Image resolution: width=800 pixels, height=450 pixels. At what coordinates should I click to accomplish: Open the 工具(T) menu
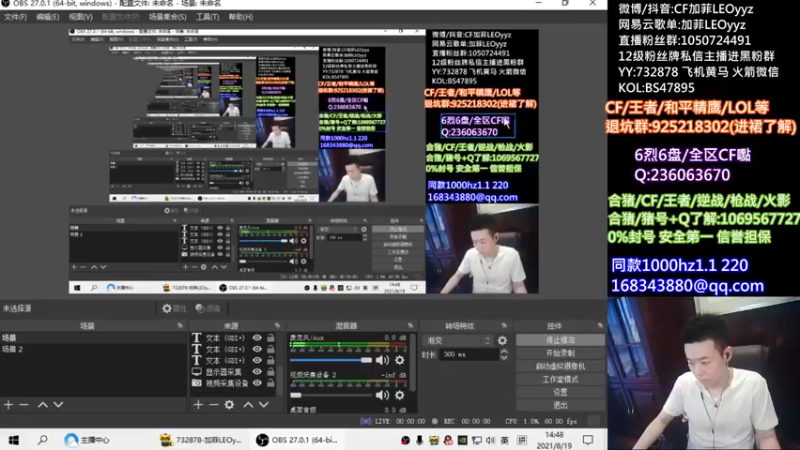(x=207, y=17)
